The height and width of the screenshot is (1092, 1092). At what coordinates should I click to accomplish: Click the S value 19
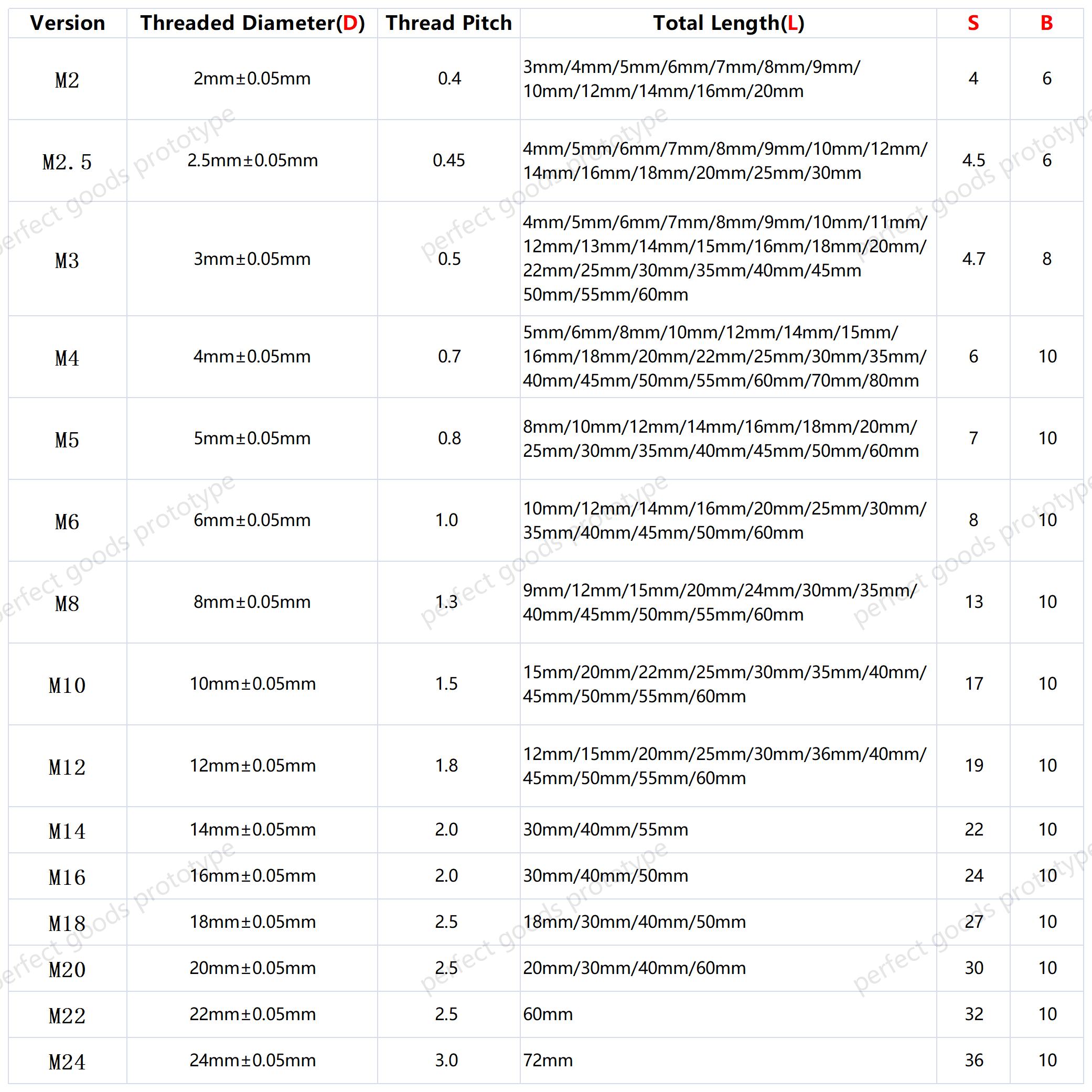[x=974, y=766]
